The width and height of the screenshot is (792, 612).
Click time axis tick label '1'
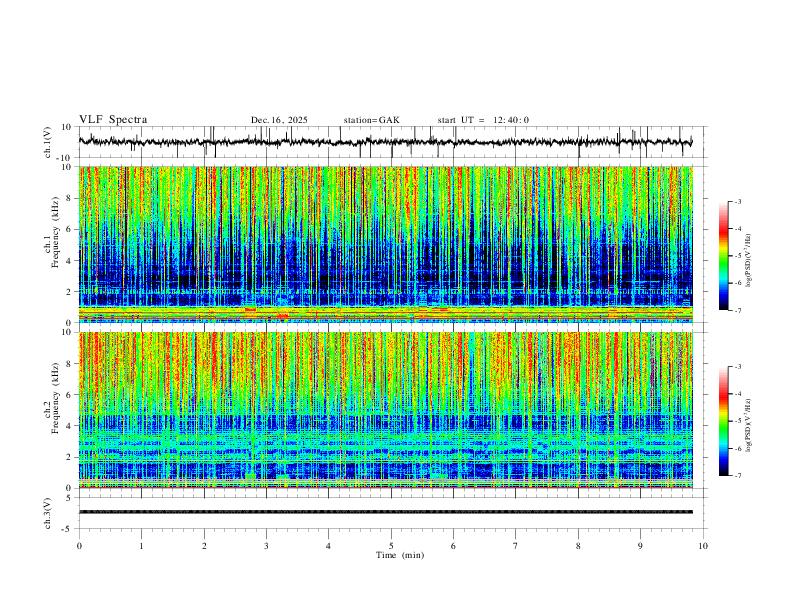tap(141, 546)
